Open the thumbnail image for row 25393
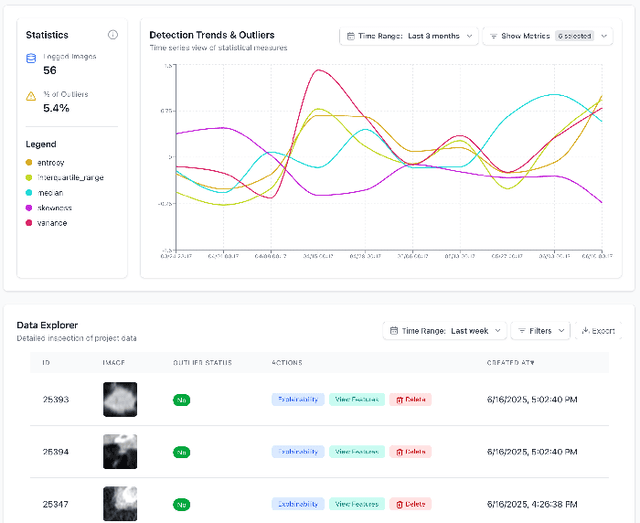Viewport: 640px width, 523px height. click(x=120, y=399)
